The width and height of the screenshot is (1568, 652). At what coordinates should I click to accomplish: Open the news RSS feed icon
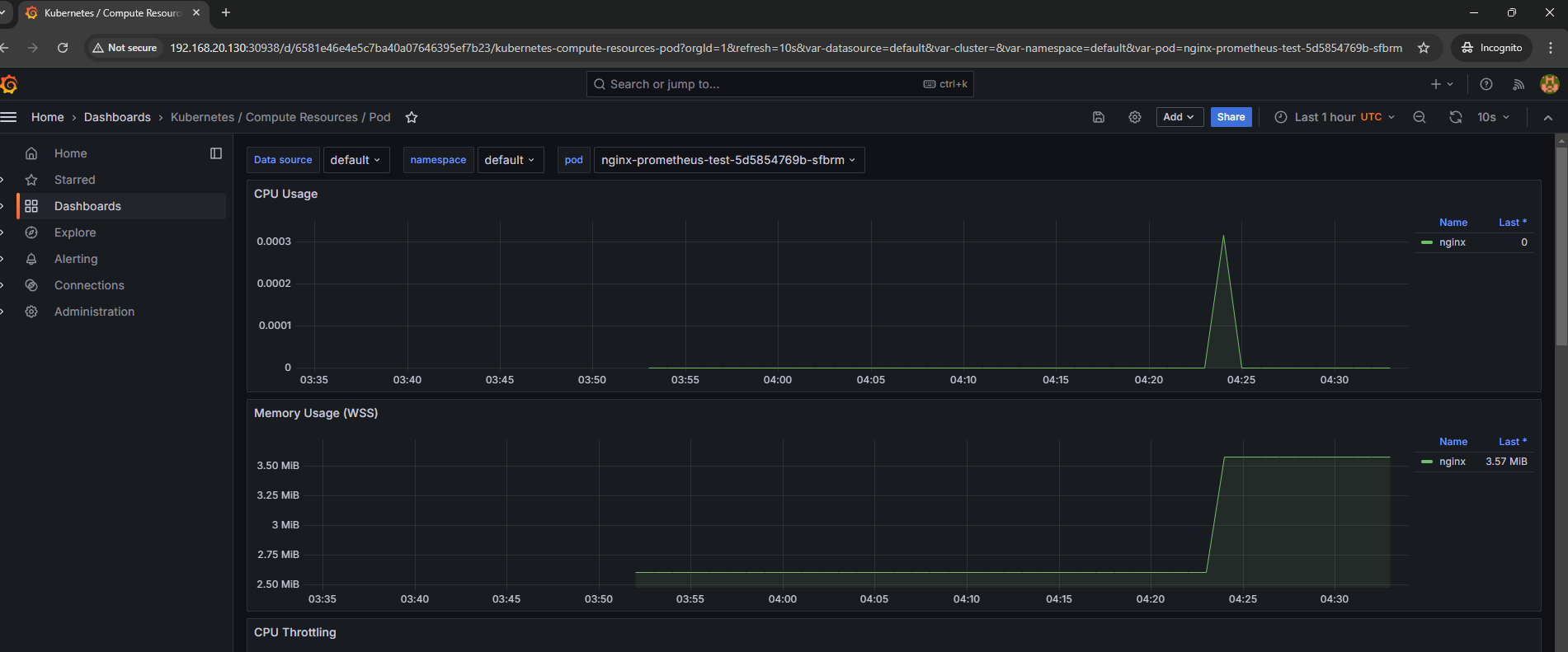(1519, 84)
